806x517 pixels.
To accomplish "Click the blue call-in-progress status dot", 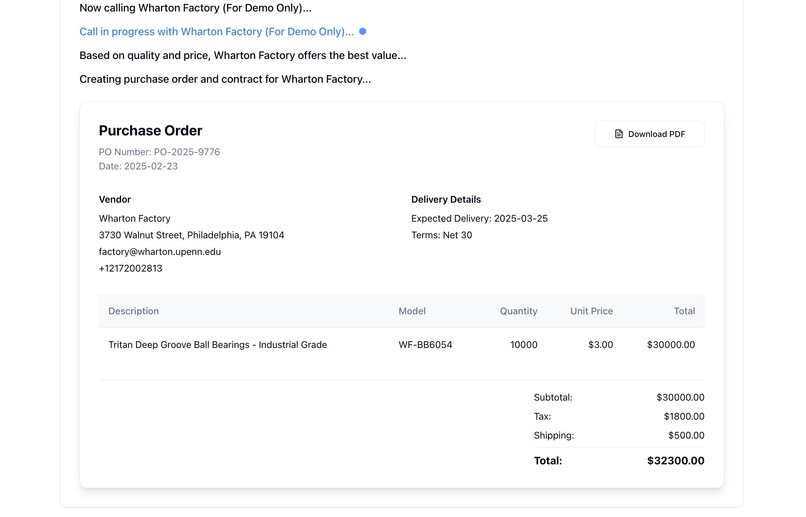I will tap(362, 32).
